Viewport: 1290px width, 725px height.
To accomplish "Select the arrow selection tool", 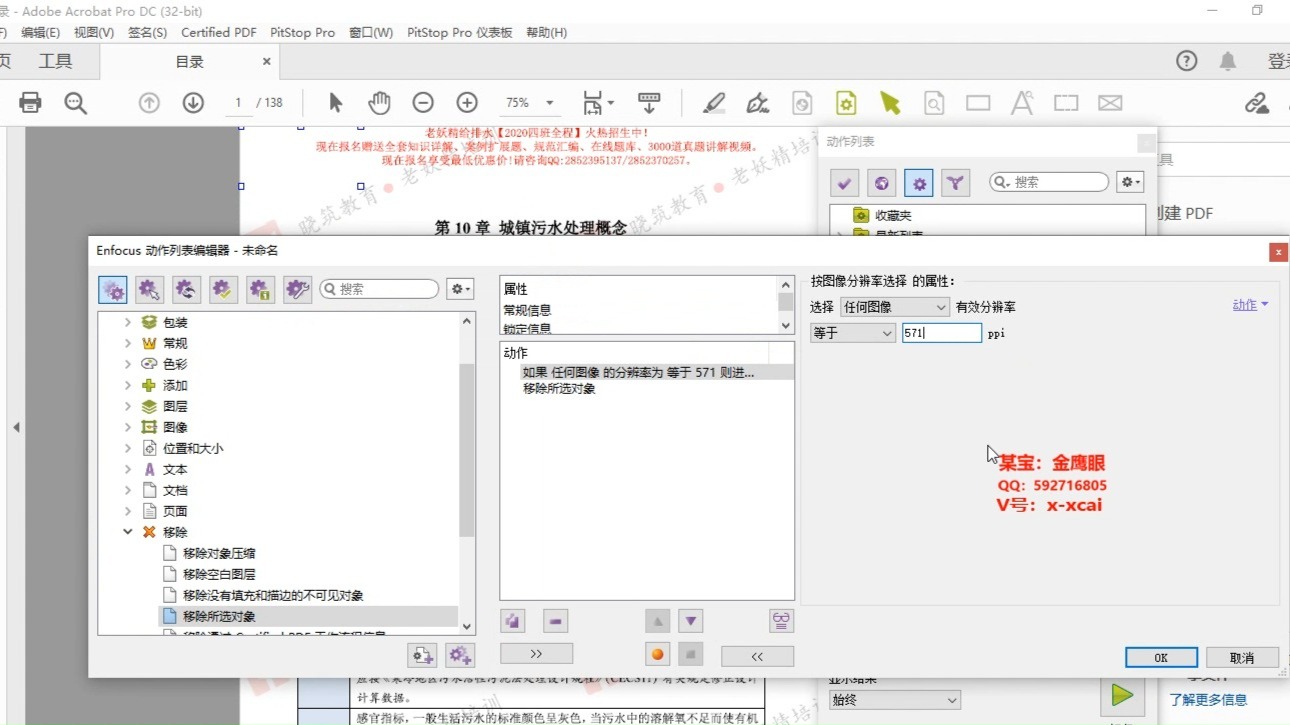I will (x=335, y=101).
